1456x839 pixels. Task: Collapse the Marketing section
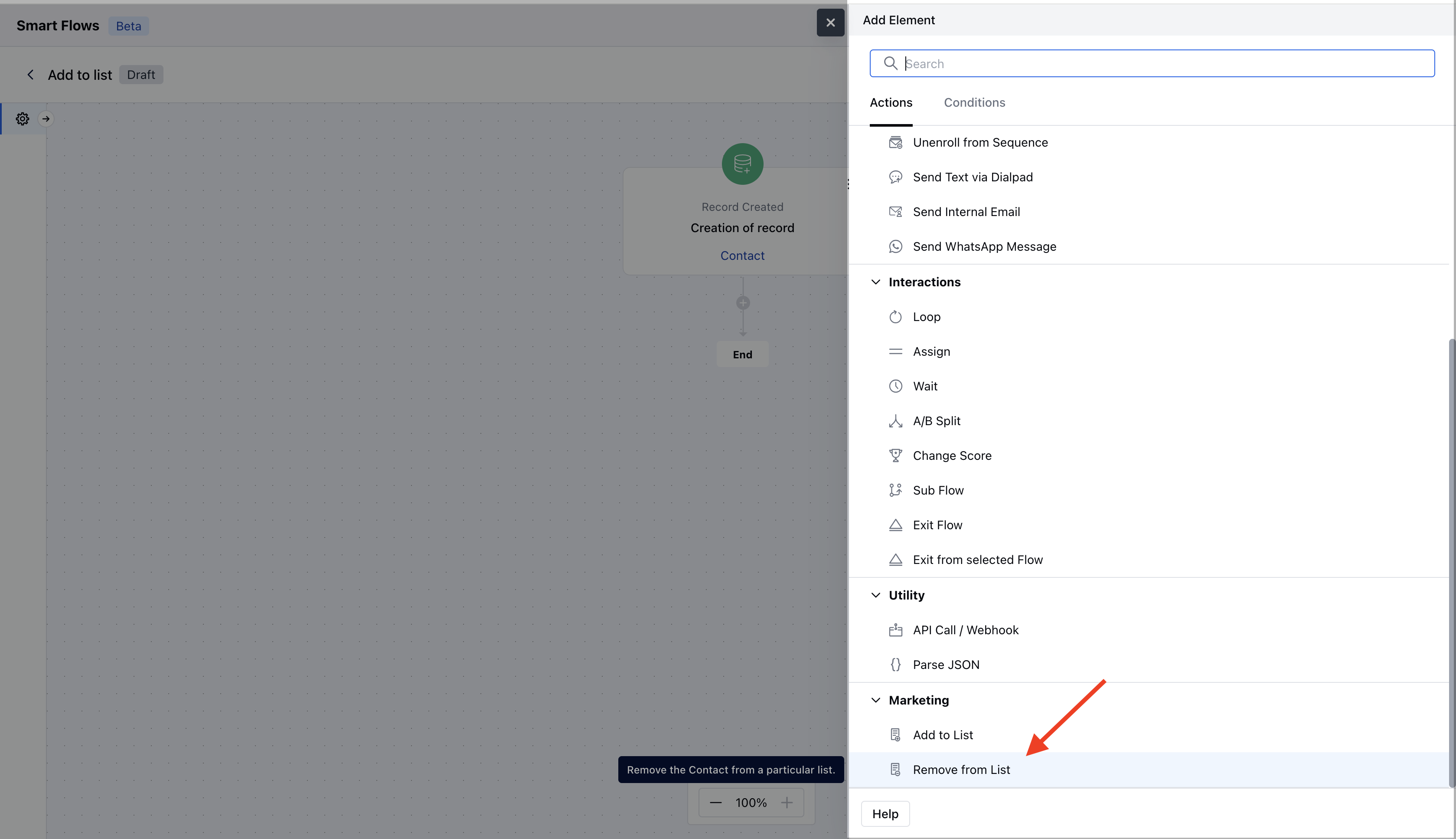(x=876, y=700)
